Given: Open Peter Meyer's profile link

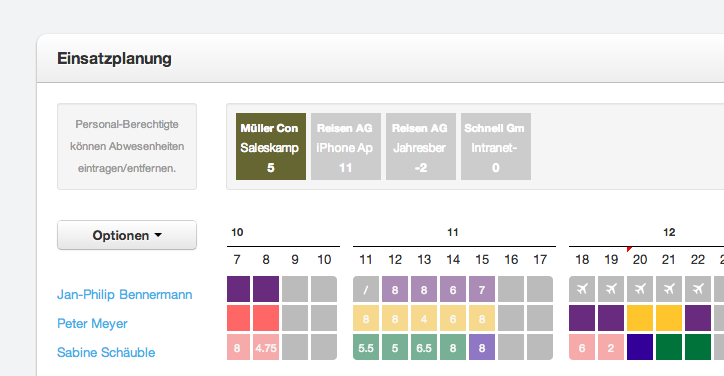Looking at the screenshot, I should (92, 323).
